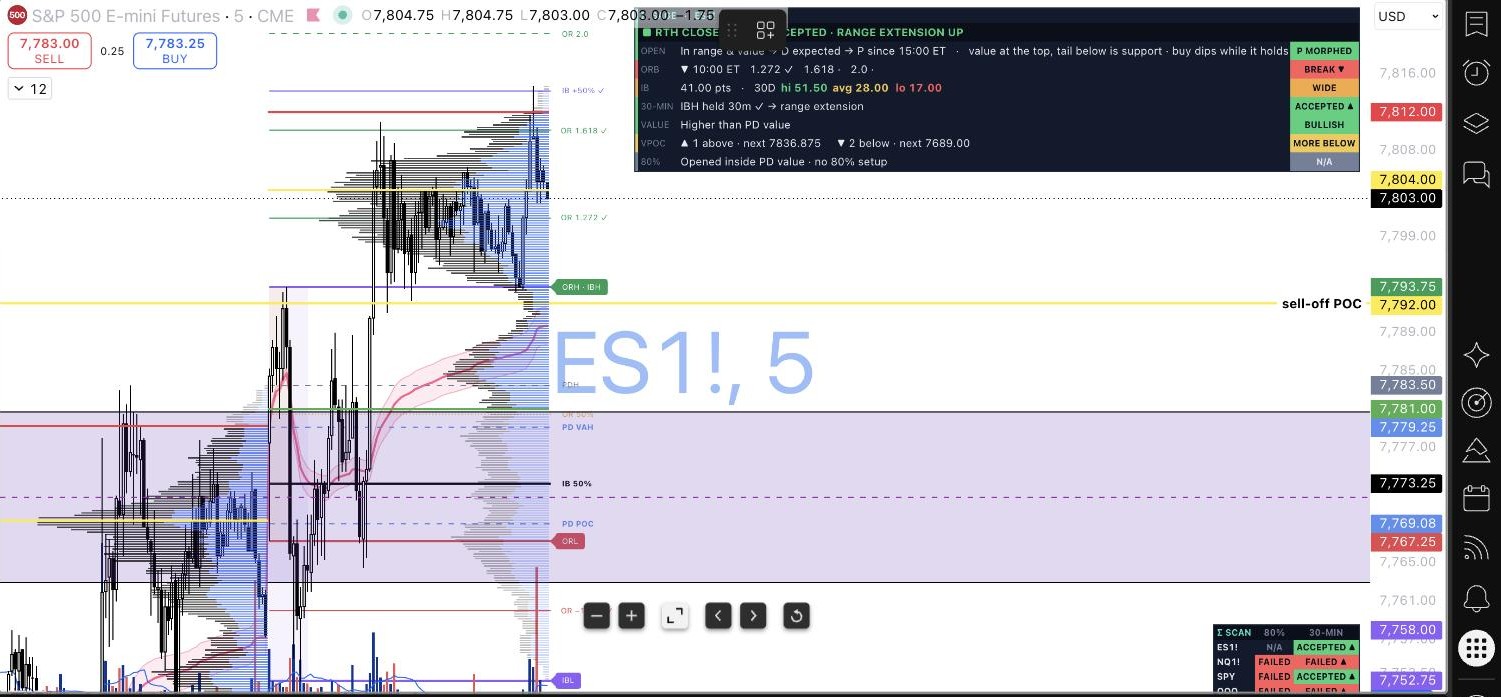Click the Σ SCAN header in scanner table
The height and width of the screenshot is (697, 1501).
coord(1233,632)
